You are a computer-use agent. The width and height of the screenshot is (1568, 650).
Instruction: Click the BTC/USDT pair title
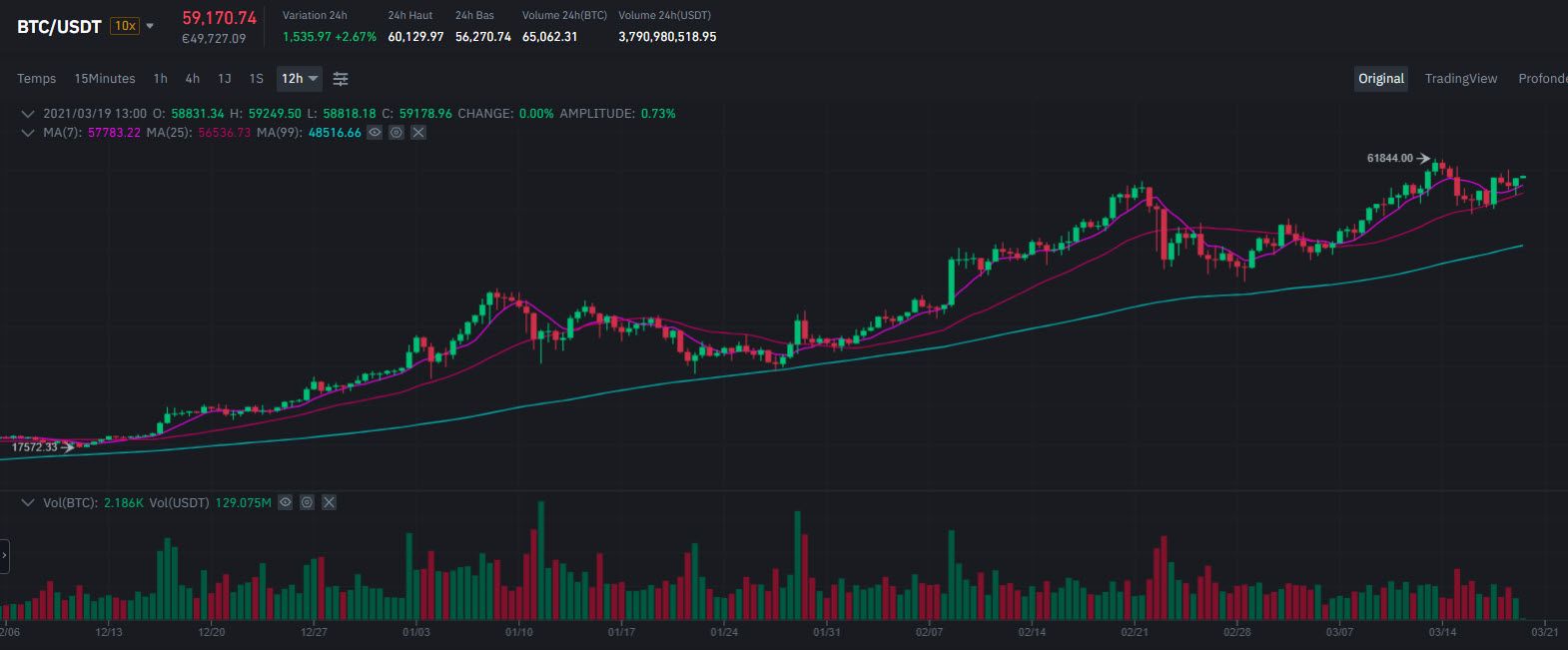click(59, 27)
